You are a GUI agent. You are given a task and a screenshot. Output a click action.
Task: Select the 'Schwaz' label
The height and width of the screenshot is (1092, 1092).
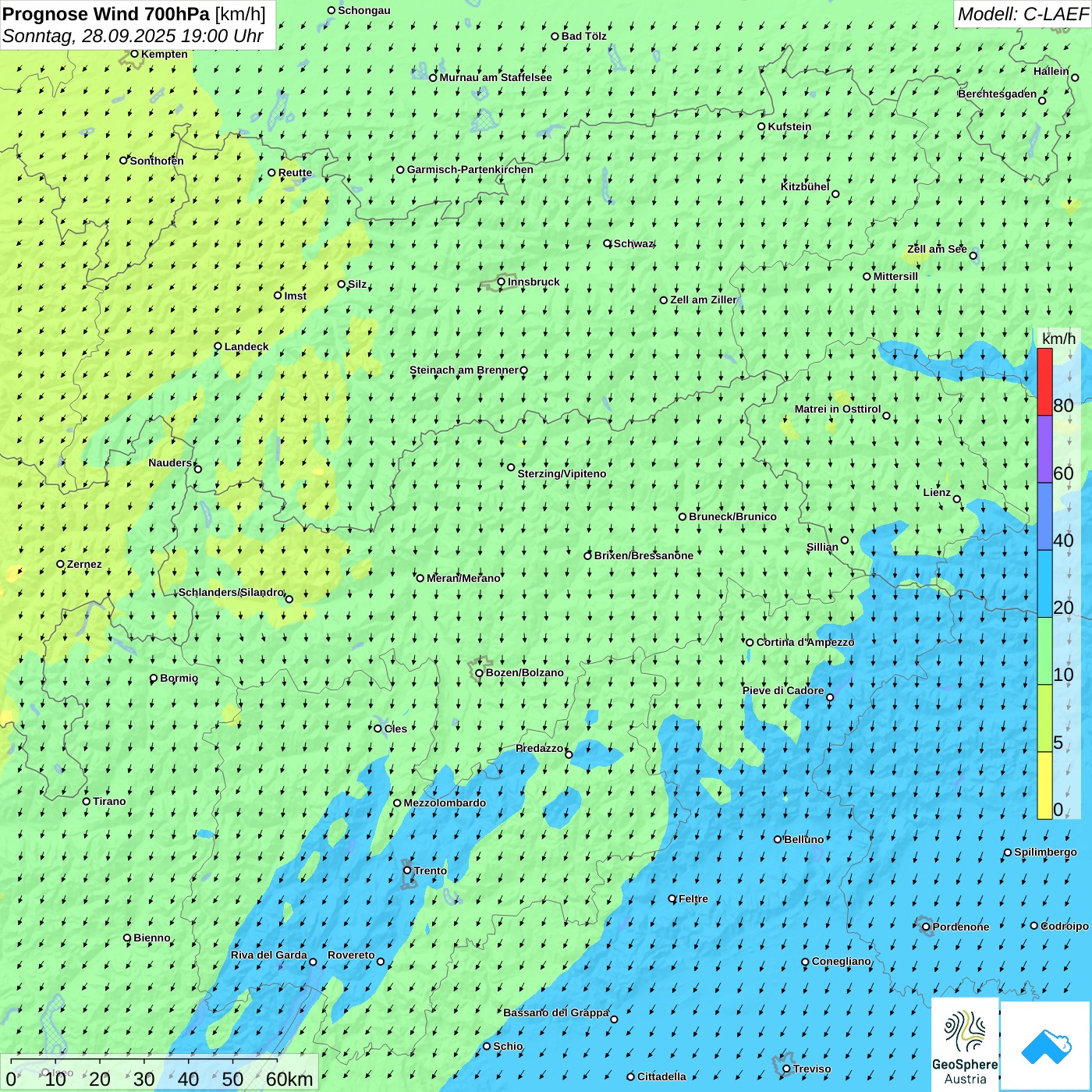click(633, 243)
